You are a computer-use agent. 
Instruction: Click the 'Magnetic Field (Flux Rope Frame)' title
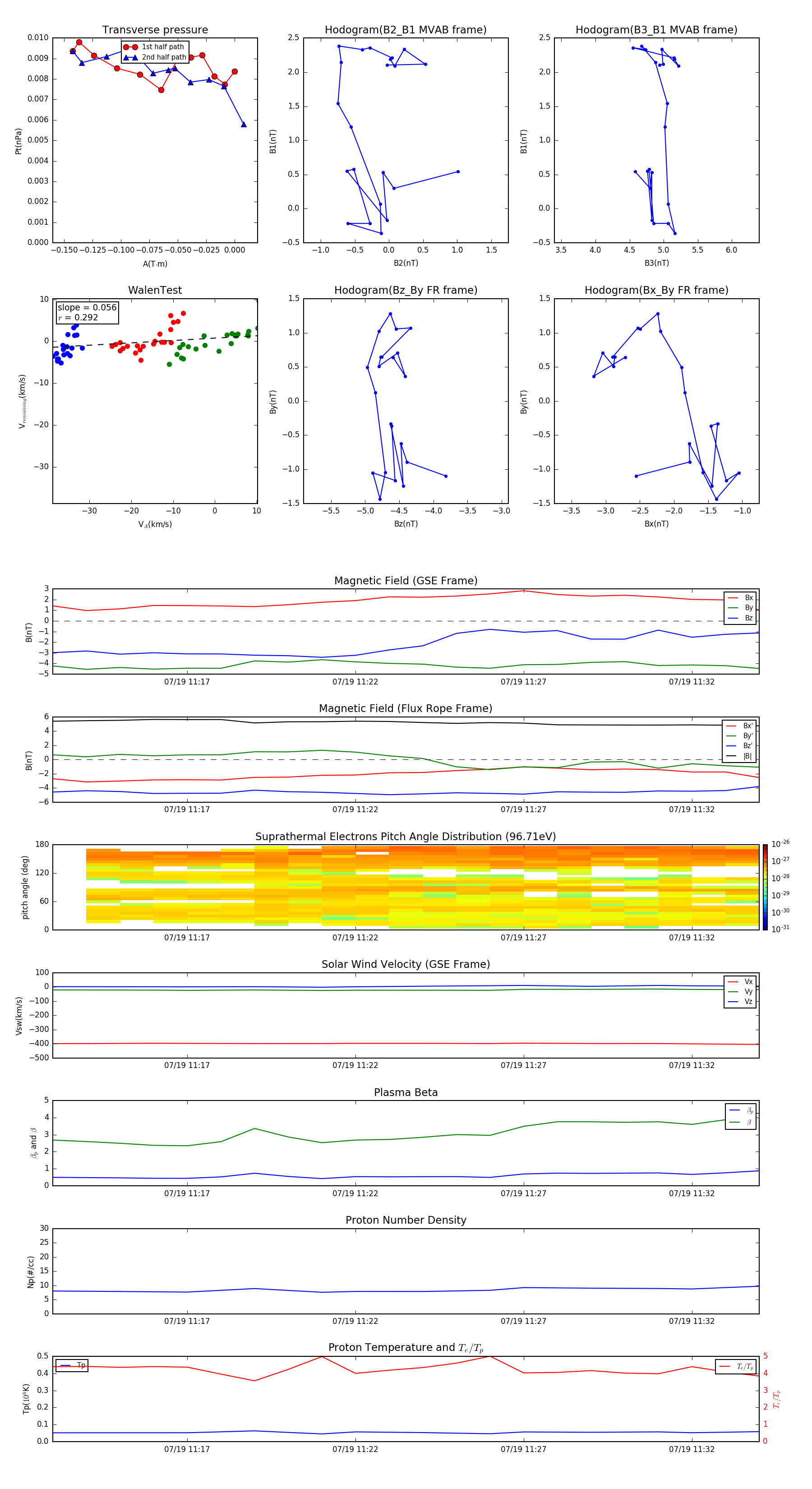coord(406,709)
